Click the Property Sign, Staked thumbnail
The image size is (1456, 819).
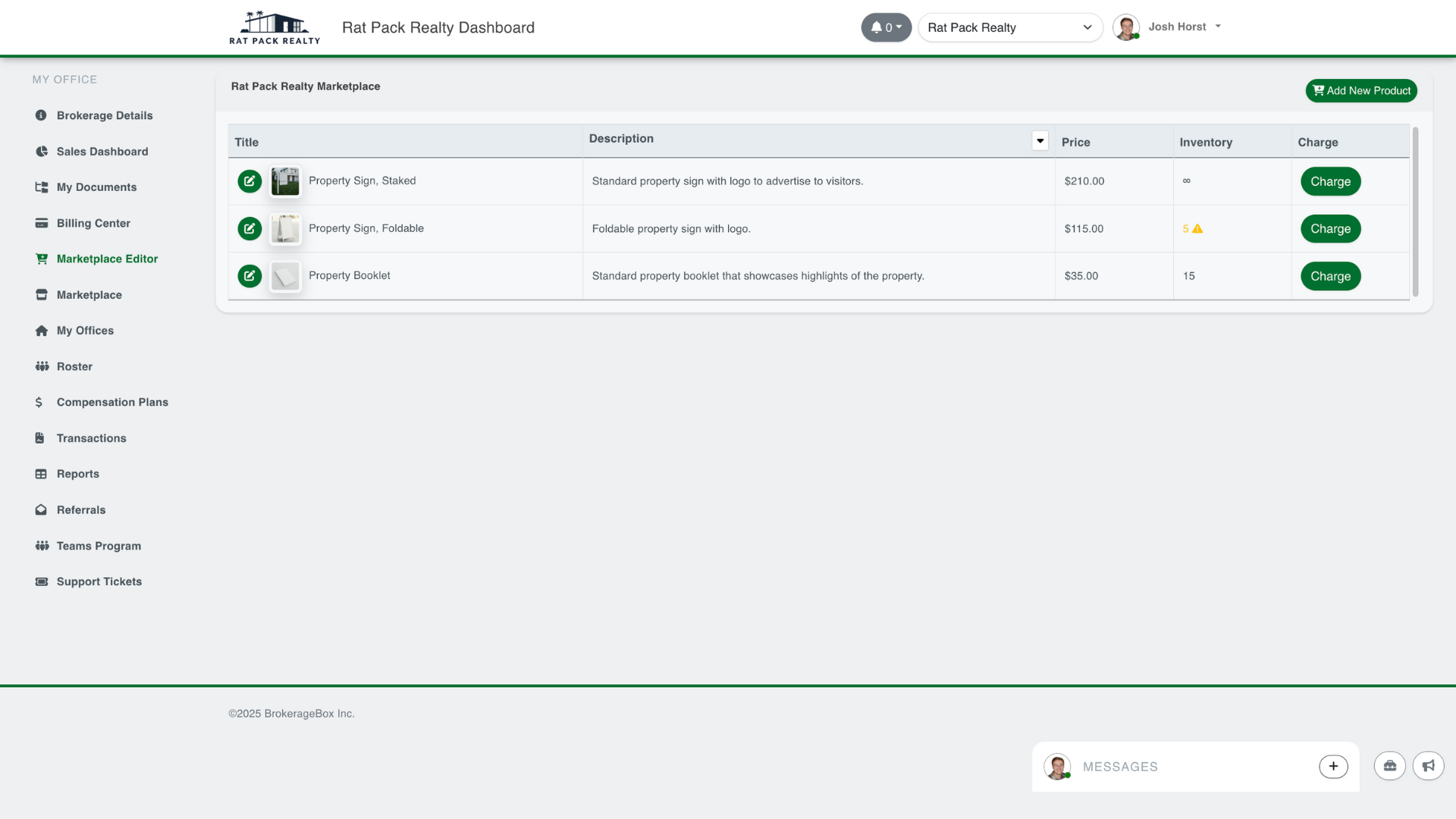pos(285,181)
